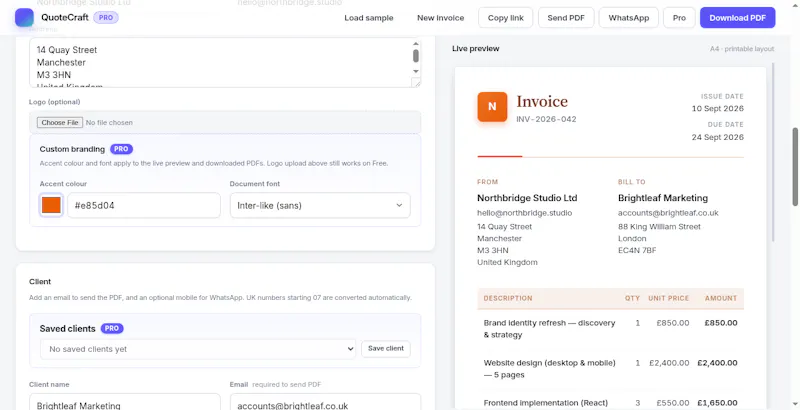Open the orange accent colour swatch
The width and height of the screenshot is (800, 410).
[51, 206]
